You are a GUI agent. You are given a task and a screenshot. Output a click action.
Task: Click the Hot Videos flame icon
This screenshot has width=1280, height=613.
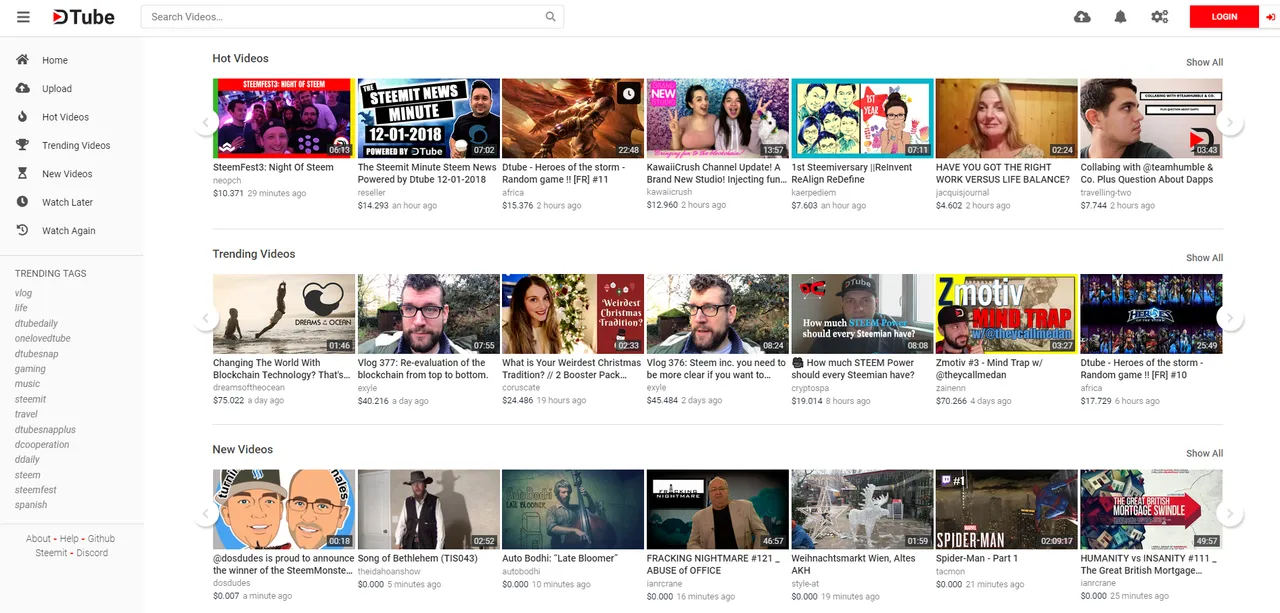[x=23, y=117]
